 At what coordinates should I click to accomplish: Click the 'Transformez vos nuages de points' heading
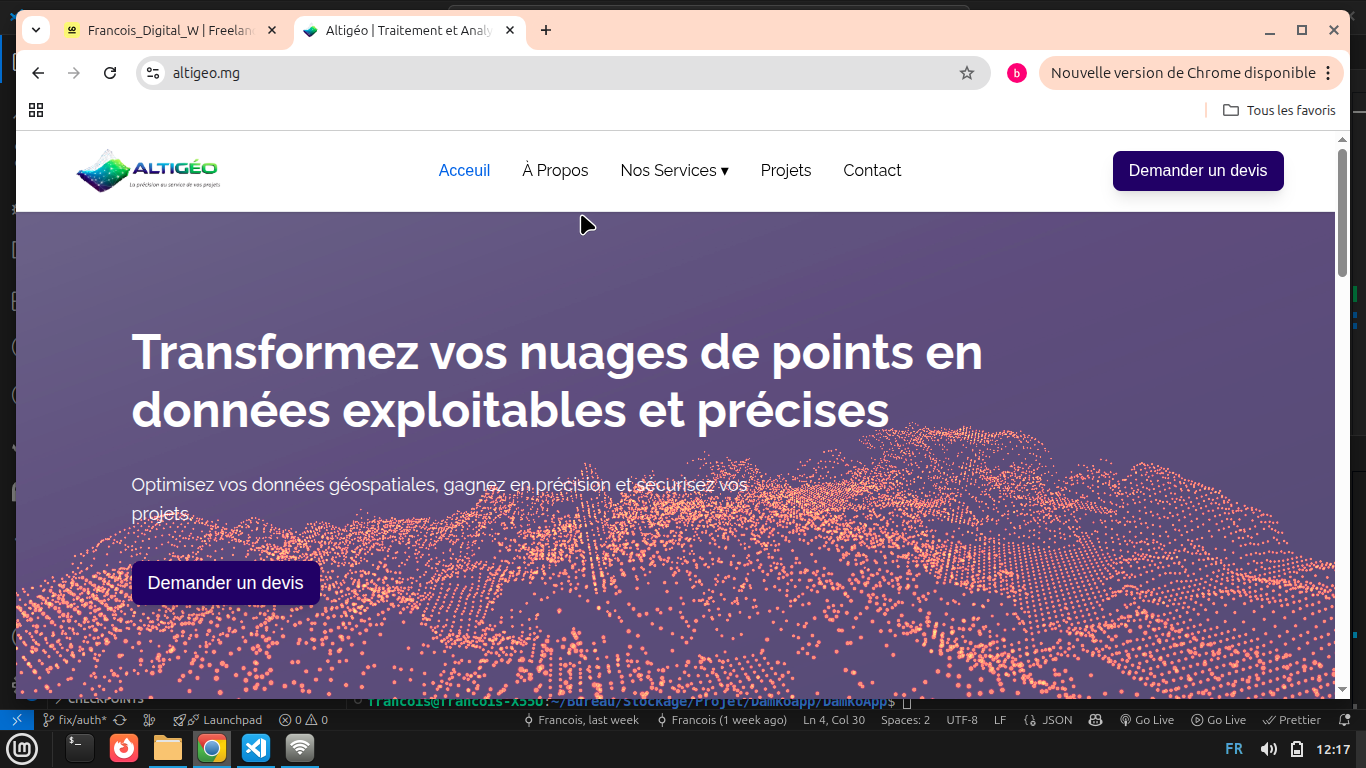click(557, 380)
